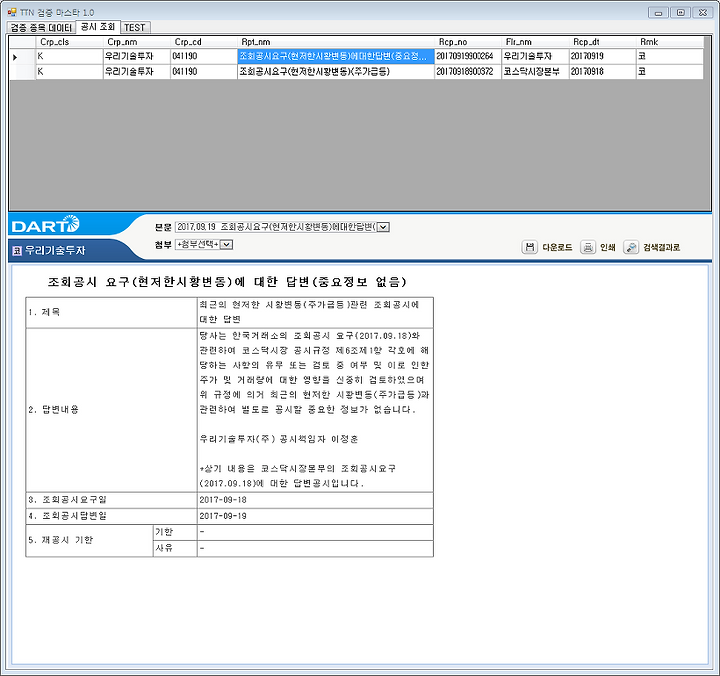This screenshot has width=720, height=676.
Task: Click the 1. 제목 row label
Action: point(44,312)
